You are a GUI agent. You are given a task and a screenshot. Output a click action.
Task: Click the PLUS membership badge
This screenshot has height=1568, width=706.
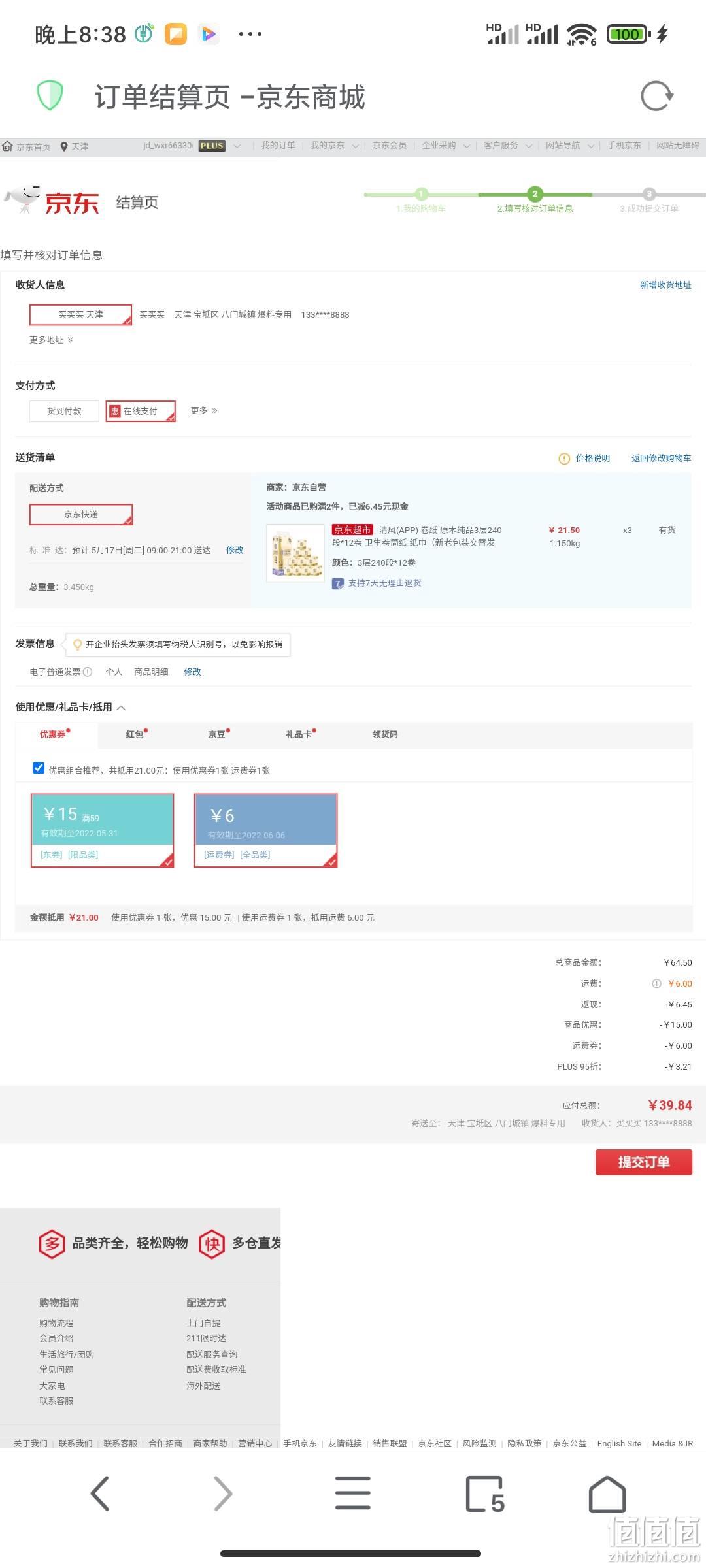212,146
